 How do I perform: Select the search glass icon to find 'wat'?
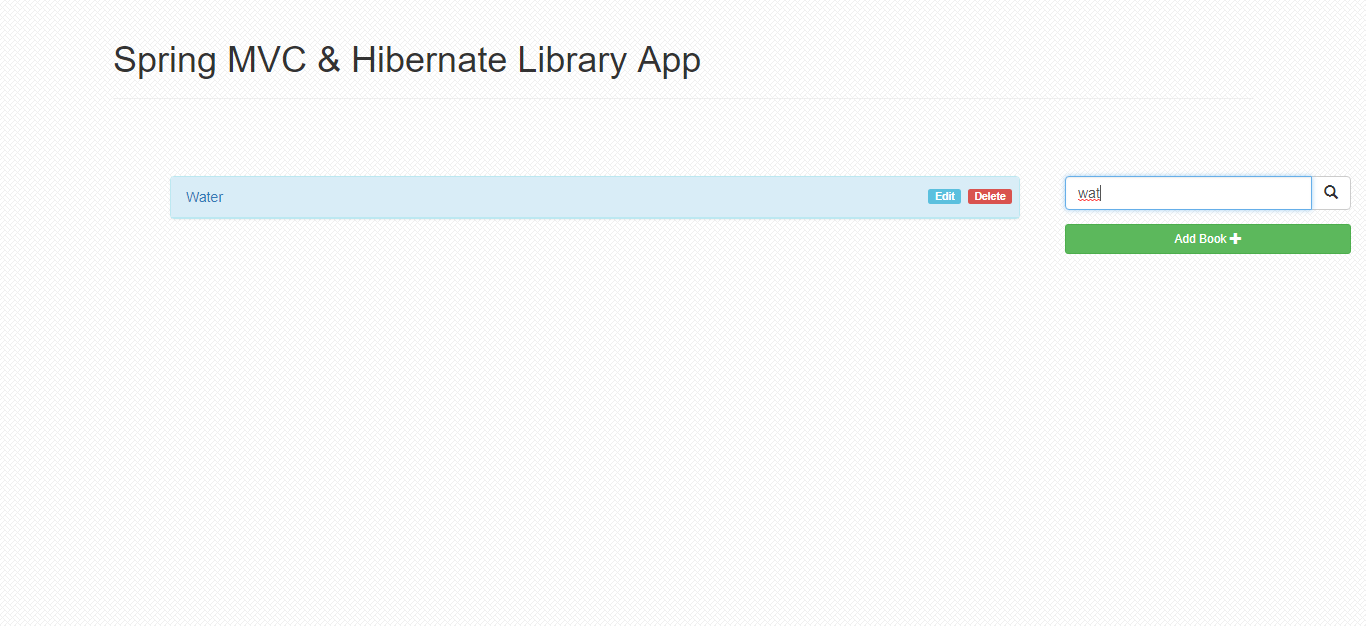pos(1331,192)
